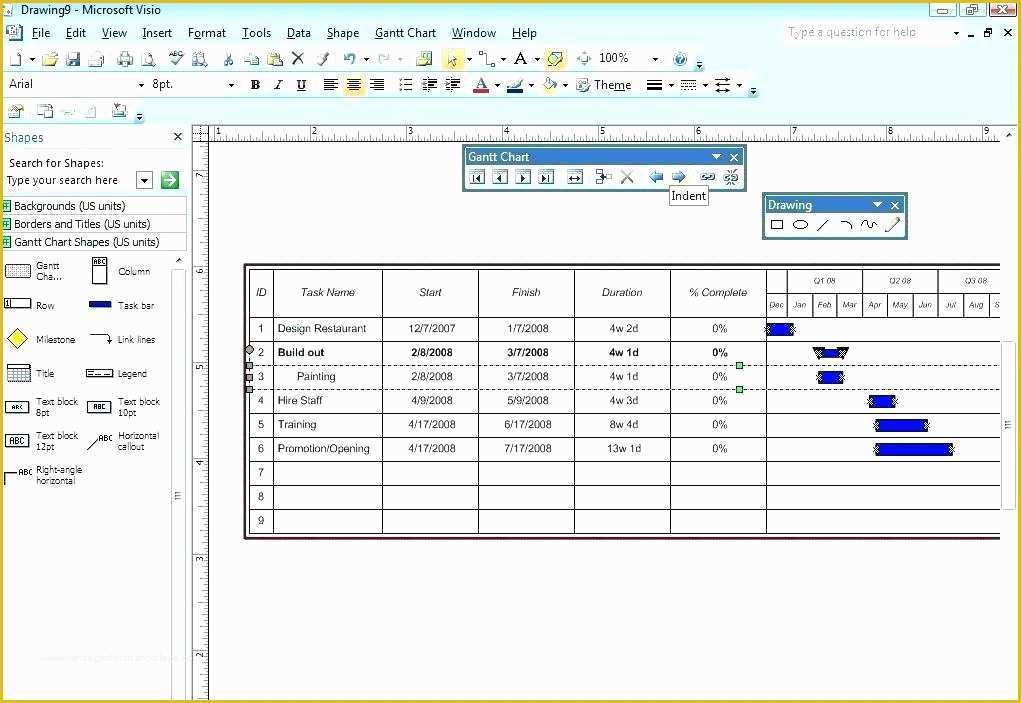Click the Spelling check icon
The image size is (1021, 703).
click(x=176, y=58)
